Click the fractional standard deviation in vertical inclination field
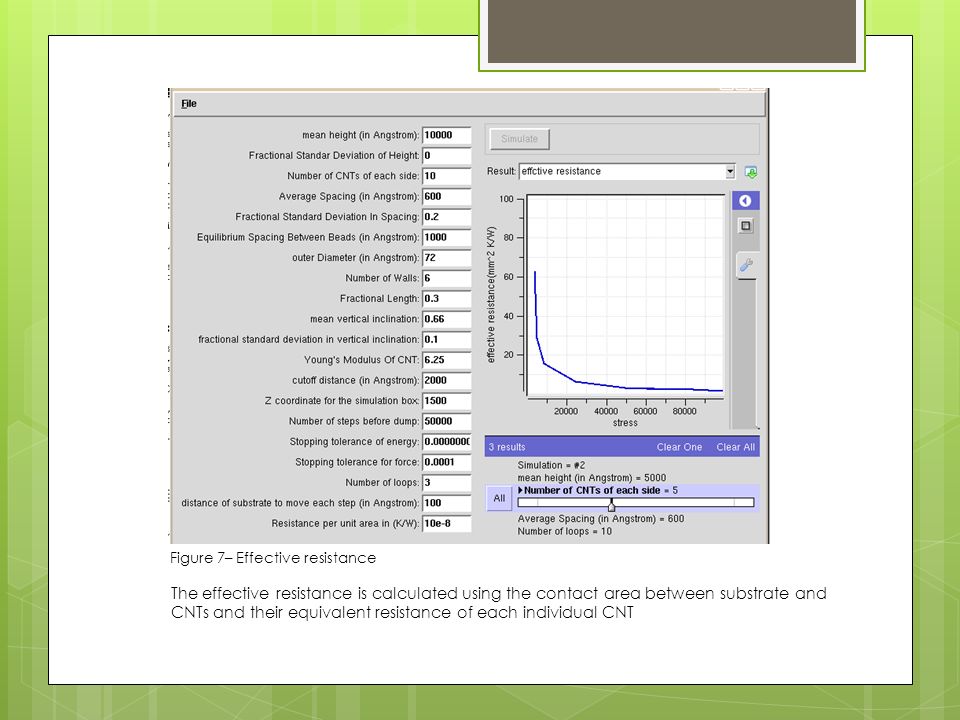Viewport: 960px width, 720px height. click(446, 339)
